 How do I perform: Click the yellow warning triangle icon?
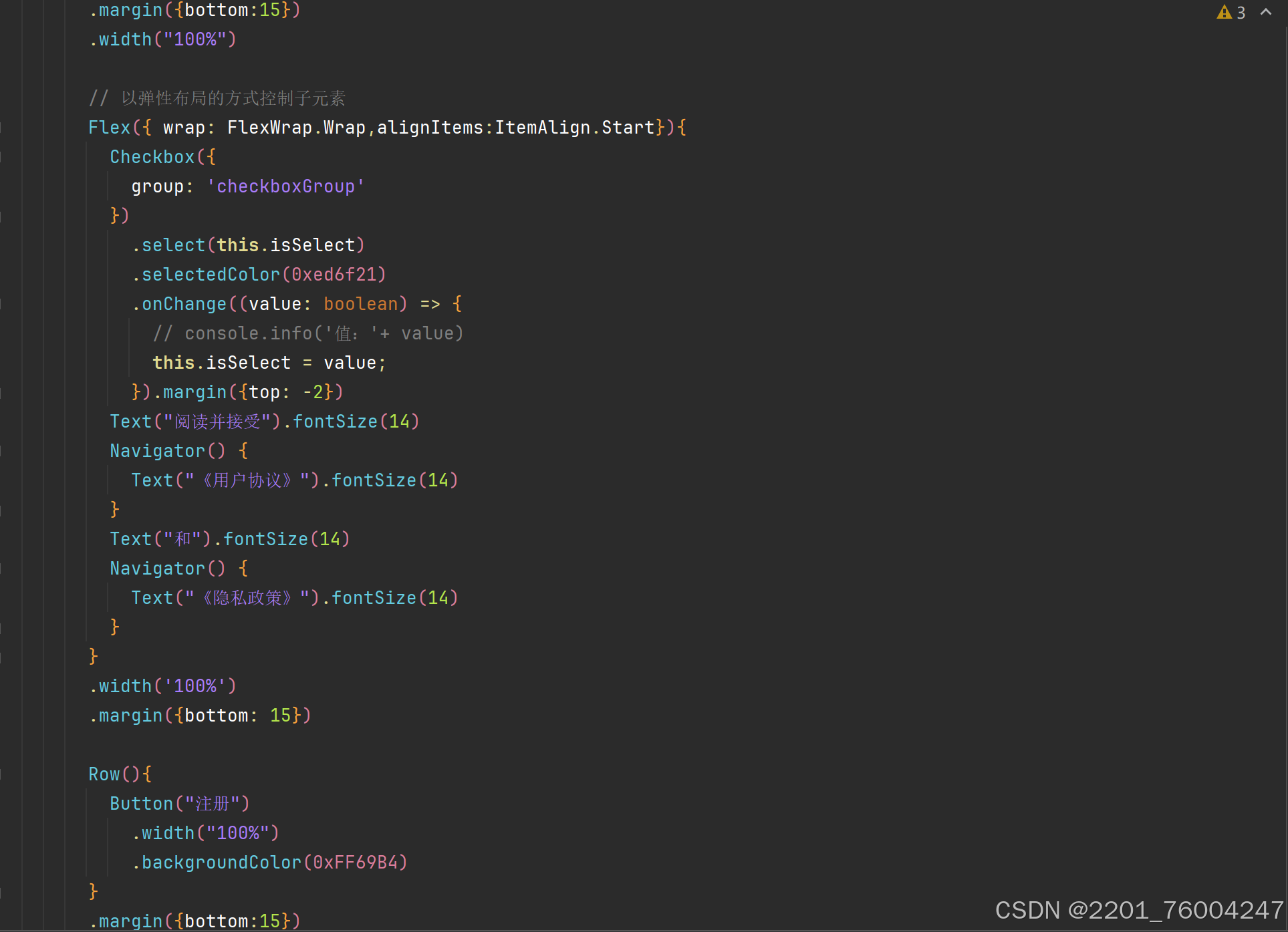coord(1224,12)
